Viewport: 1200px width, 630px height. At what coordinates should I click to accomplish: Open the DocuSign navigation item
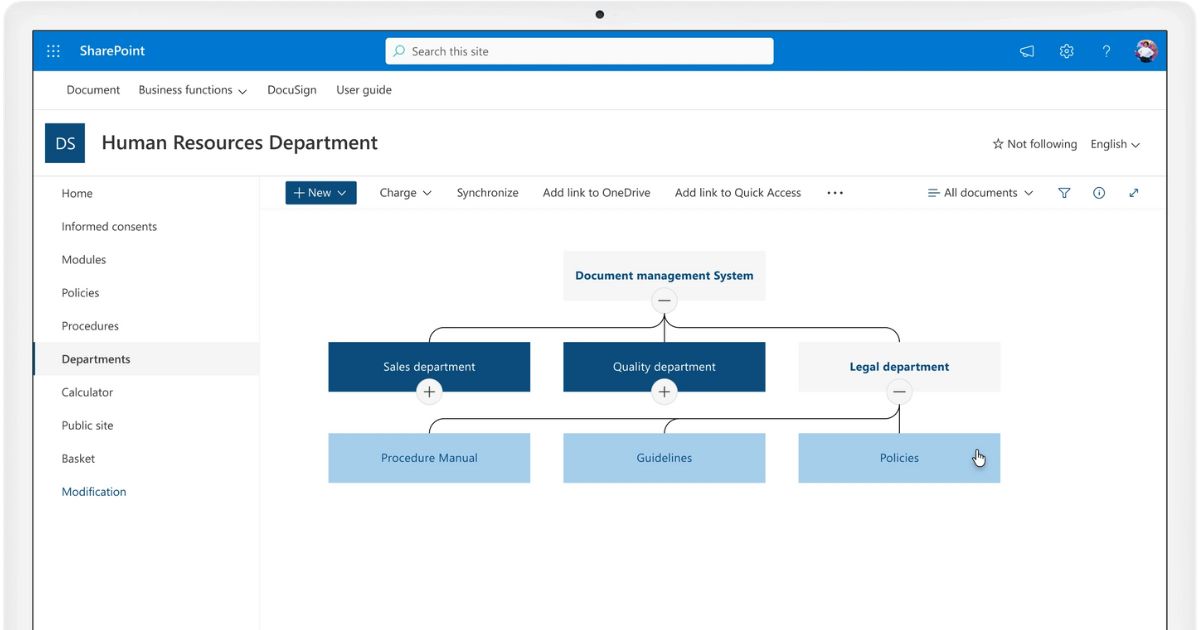(x=291, y=90)
